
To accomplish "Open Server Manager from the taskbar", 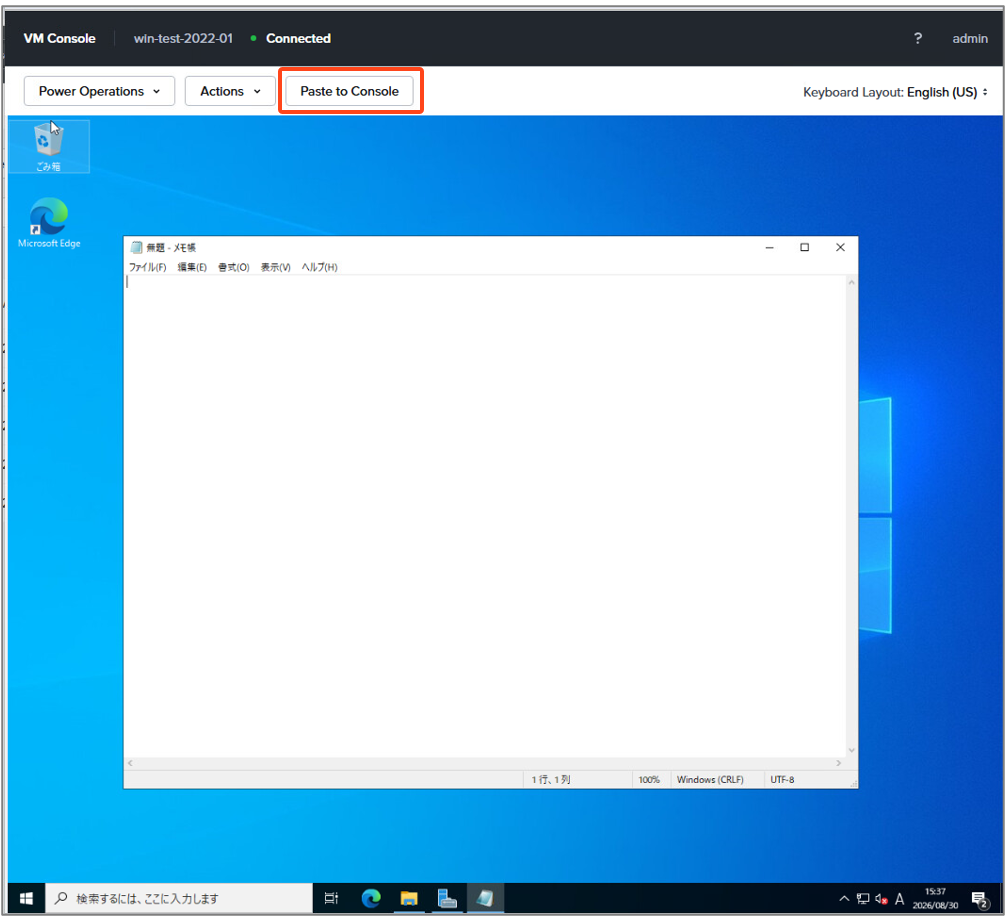I will coord(447,898).
